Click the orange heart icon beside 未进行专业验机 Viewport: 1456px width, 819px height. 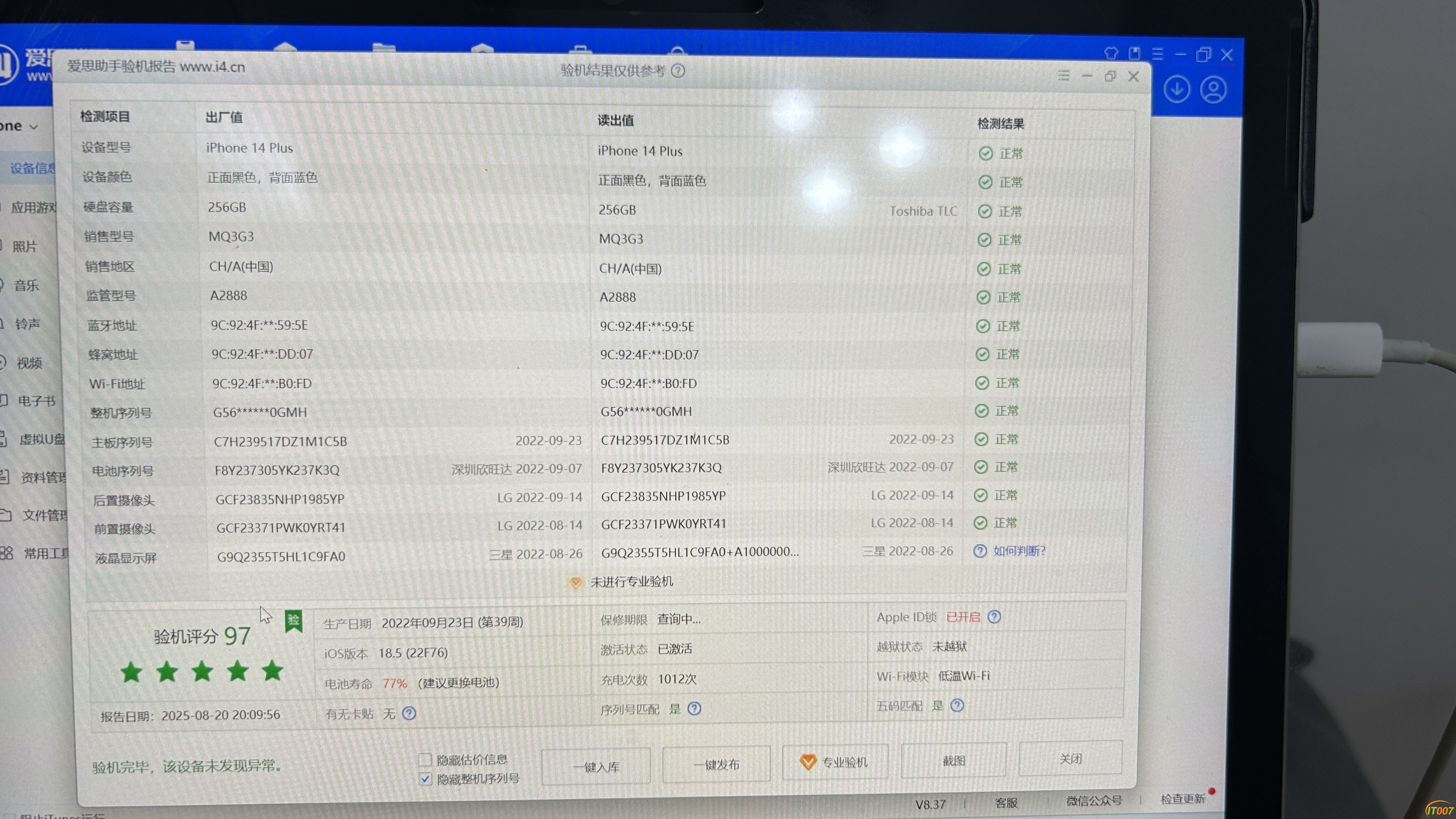[575, 582]
